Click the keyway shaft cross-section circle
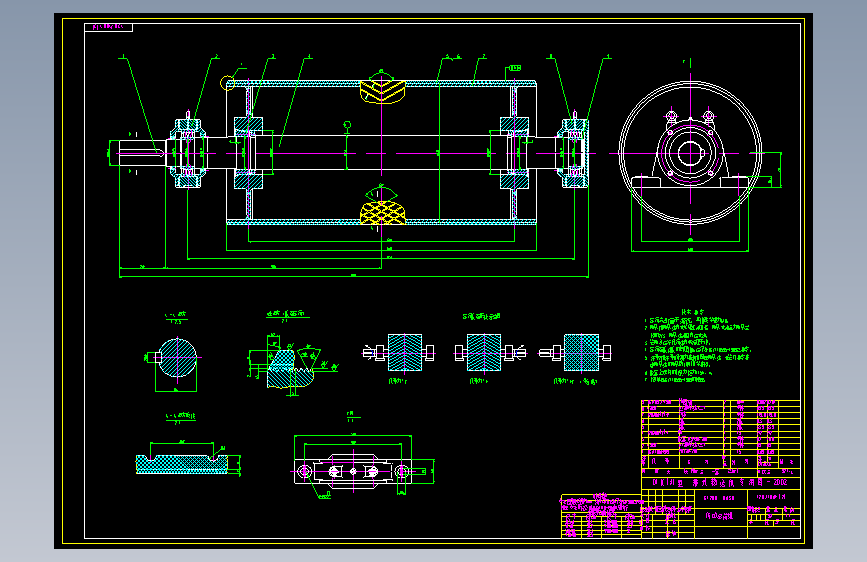 [x=177, y=358]
